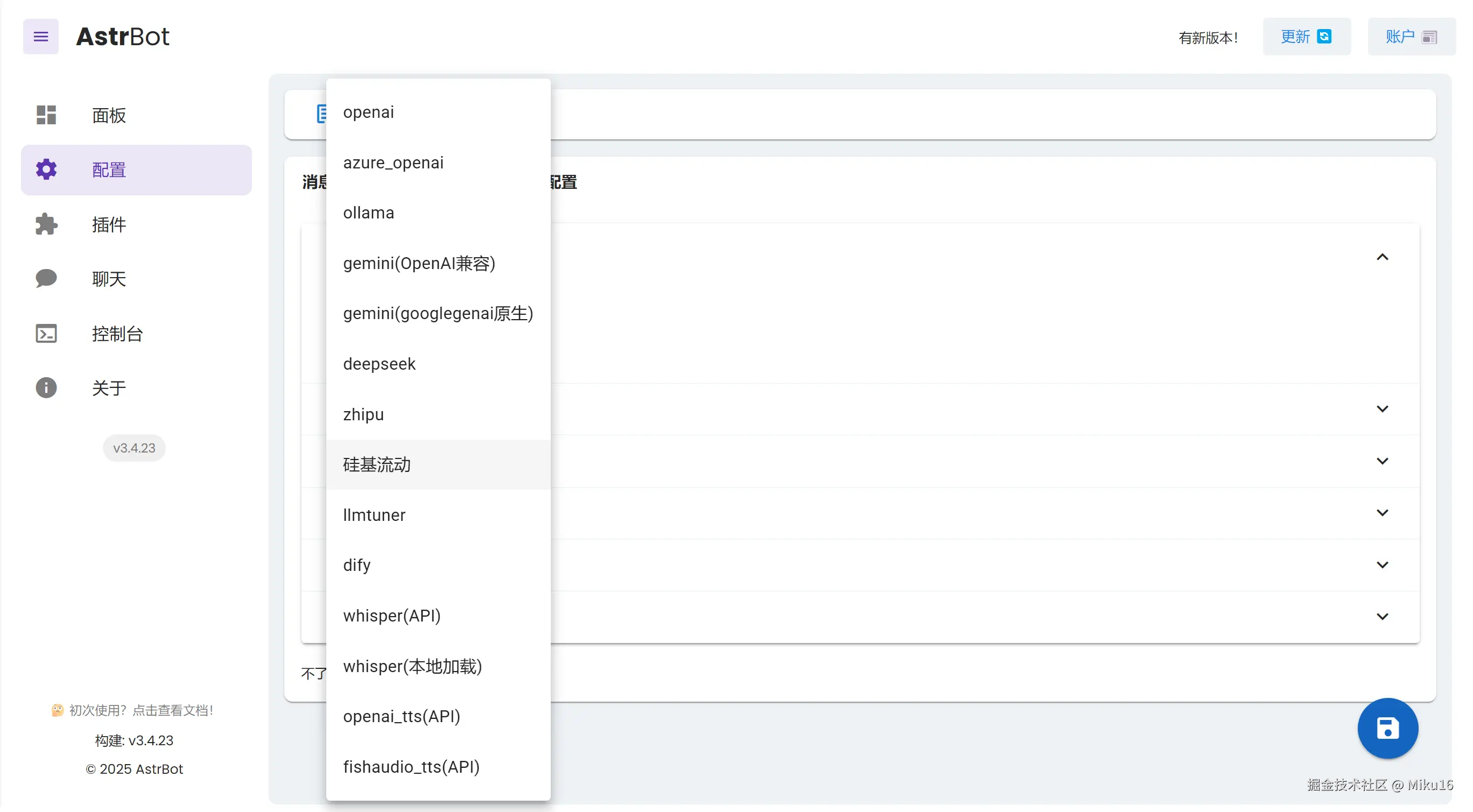Open the 插件 puzzle piece icon
This screenshot has width=1473, height=812.
pyautogui.click(x=46, y=224)
